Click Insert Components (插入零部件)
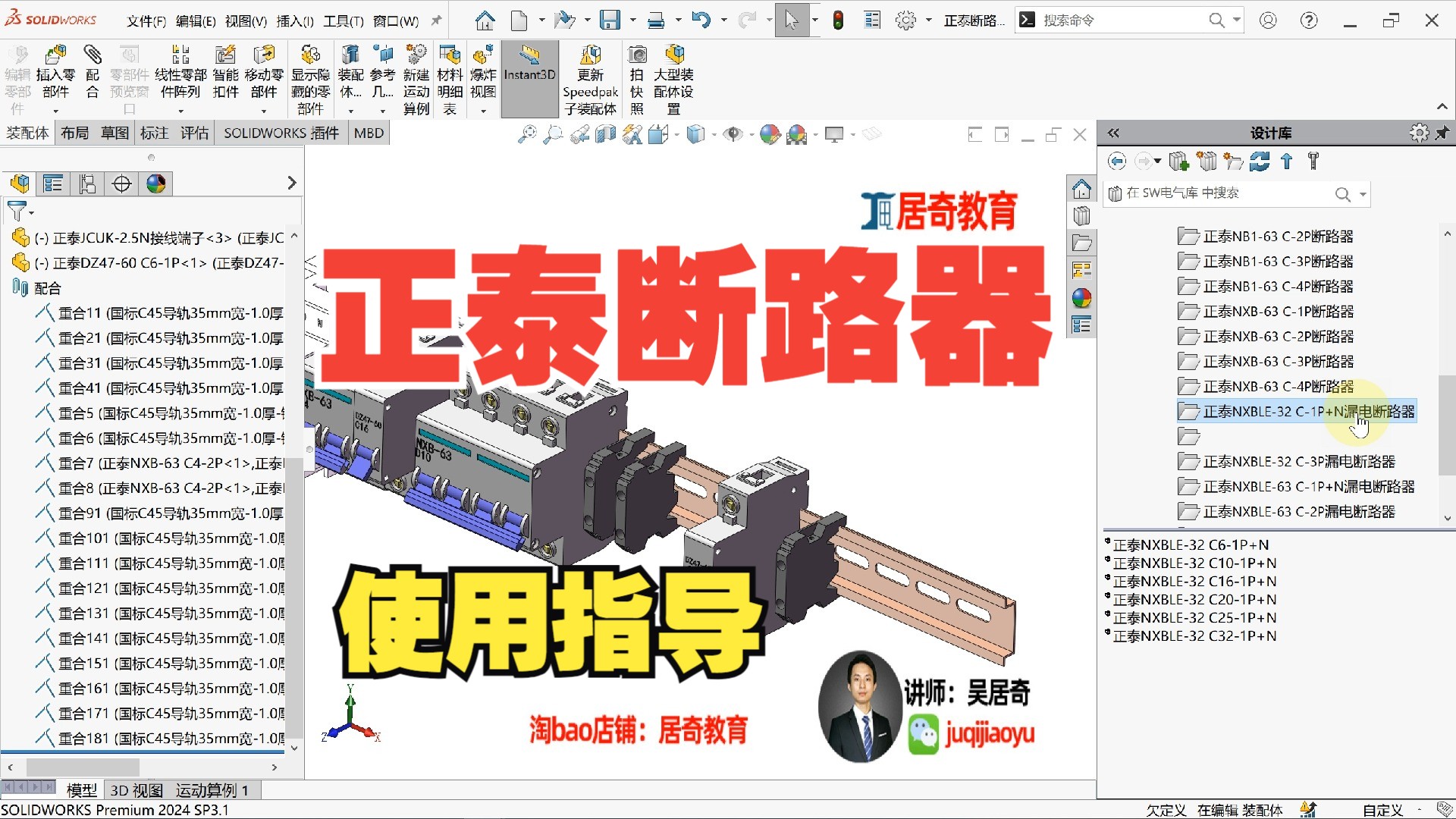 coord(55,74)
